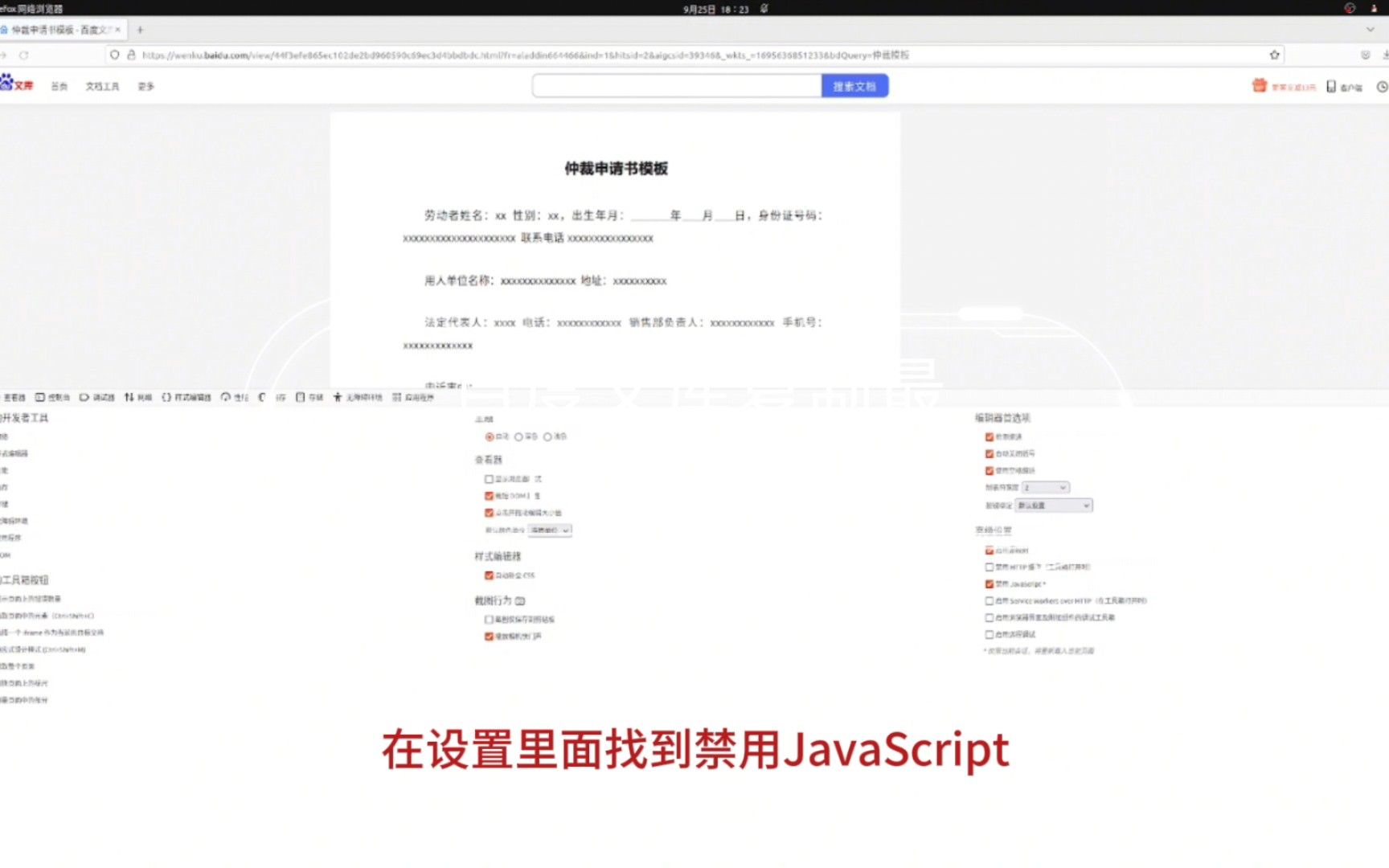Click the site security padlock icon

pyautogui.click(x=131, y=55)
